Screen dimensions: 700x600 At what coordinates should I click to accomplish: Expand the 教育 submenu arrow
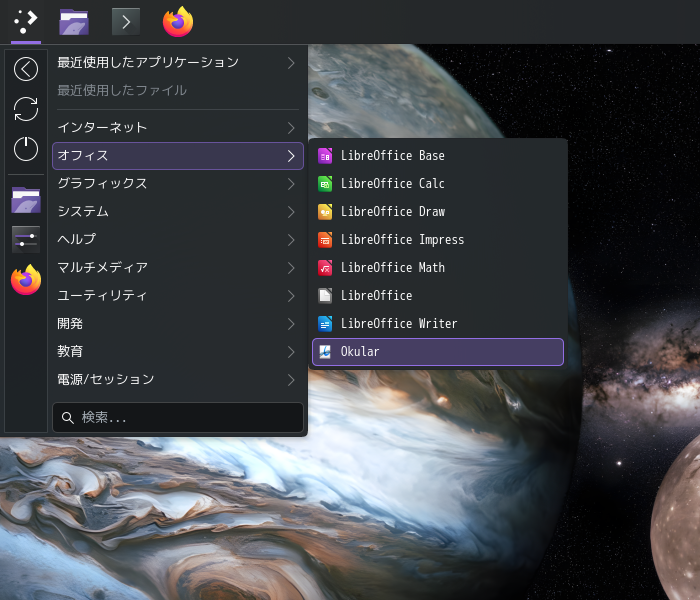coord(291,352)
